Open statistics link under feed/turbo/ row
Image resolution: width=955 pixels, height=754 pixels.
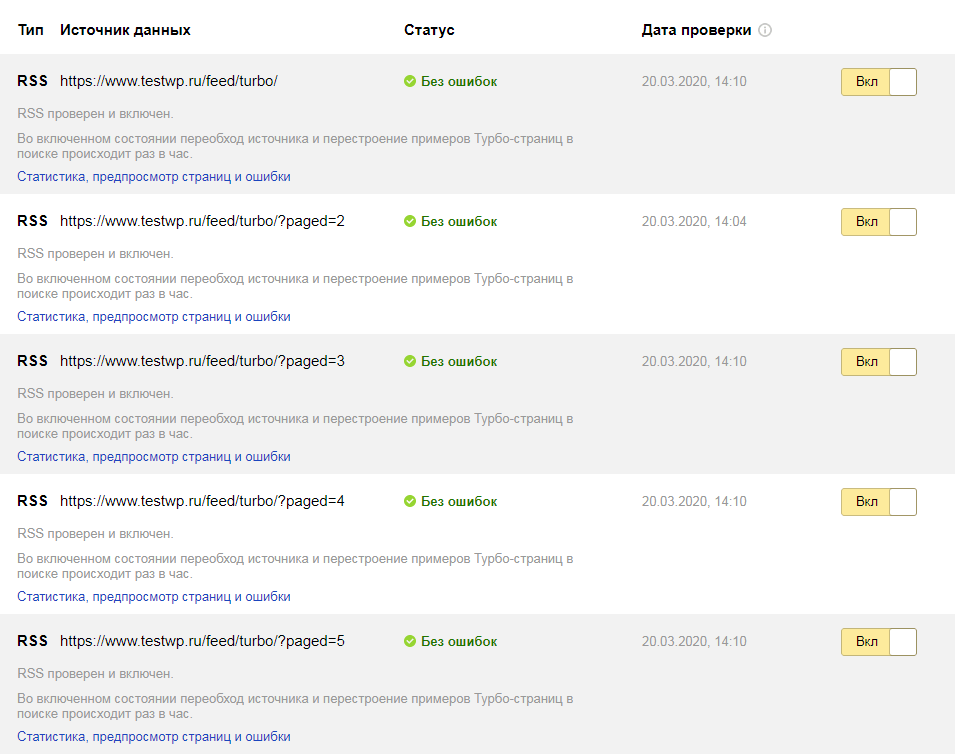tap(153, 177)
